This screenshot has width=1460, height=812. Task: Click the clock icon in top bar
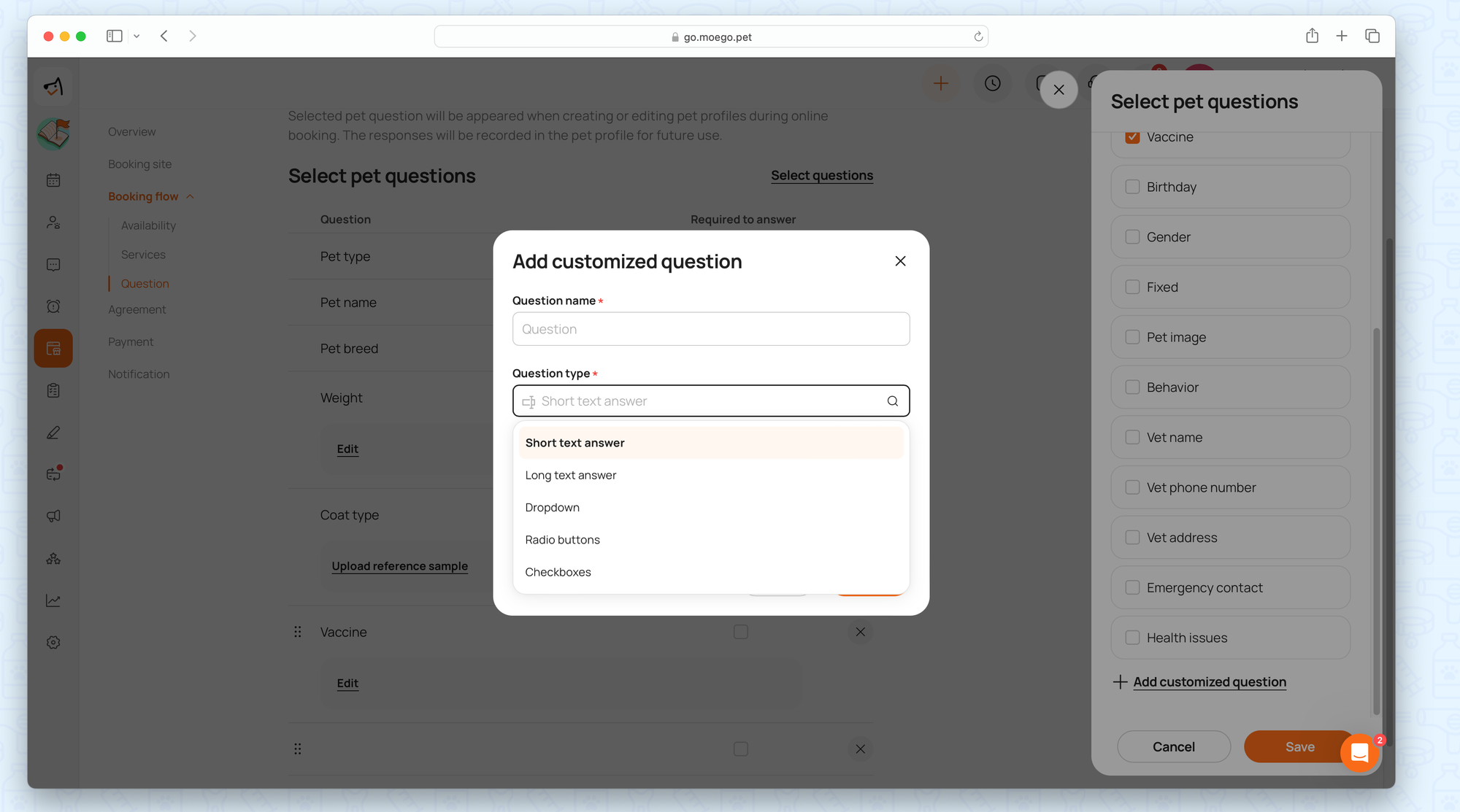(992, 84)
